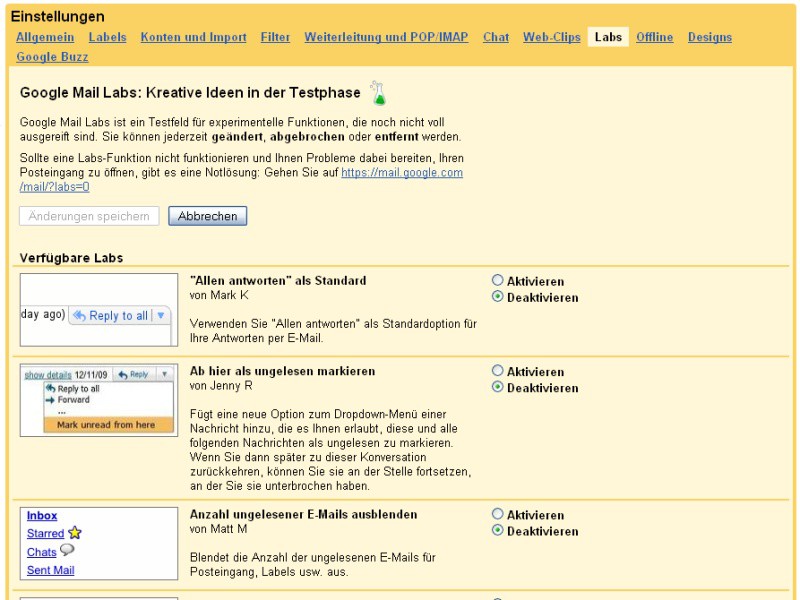
Task: Click the green Labs flask icon
Action: tap(378, 93)
